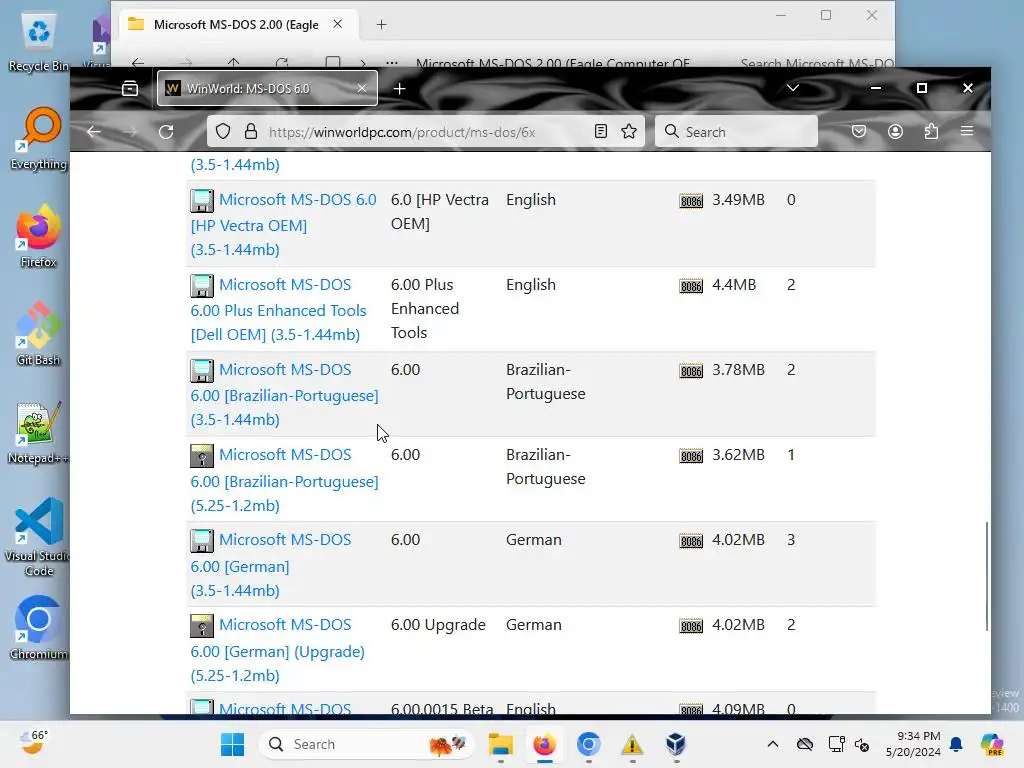Open MS-DOS 6.00 Brazilian-Portuguese 5.25-1.2mb link
This screenshot has width=1024, height=768.
pos(284,480)
